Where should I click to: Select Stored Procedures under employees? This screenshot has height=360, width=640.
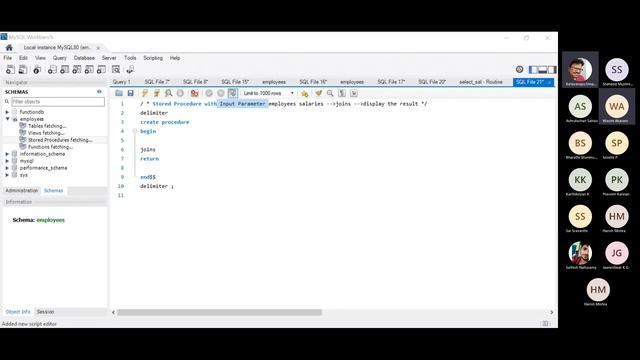60,140
